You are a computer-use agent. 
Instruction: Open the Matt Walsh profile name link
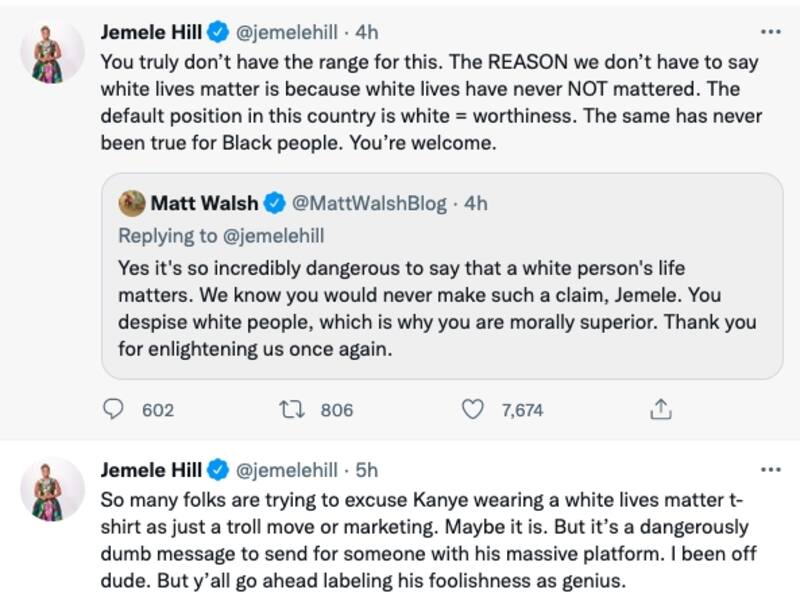[206, 203]
